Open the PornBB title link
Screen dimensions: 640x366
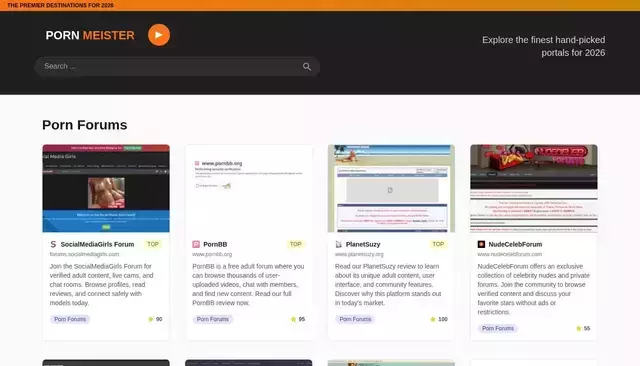(x=215, y=244)
